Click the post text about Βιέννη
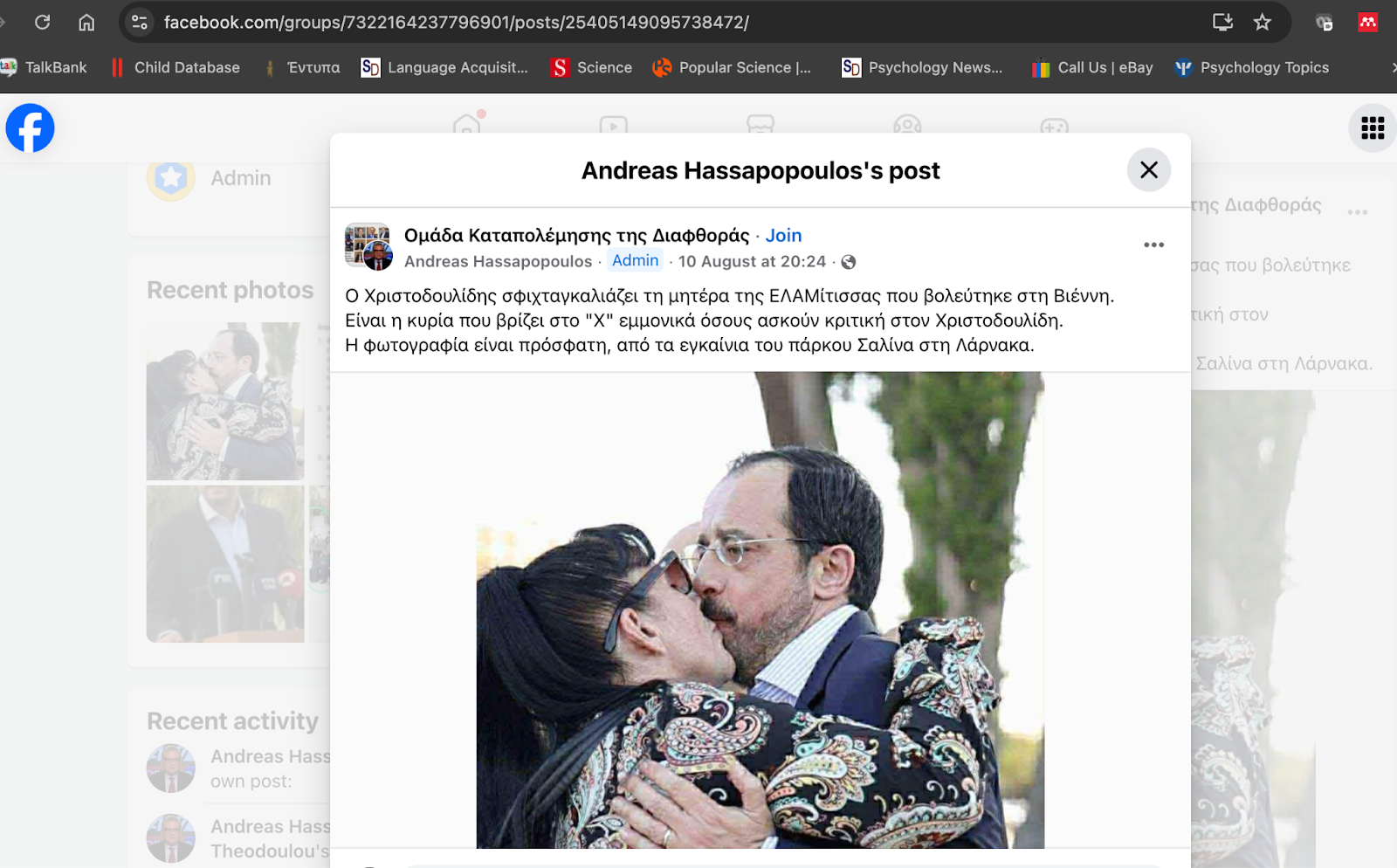 (x=729, y=296)
